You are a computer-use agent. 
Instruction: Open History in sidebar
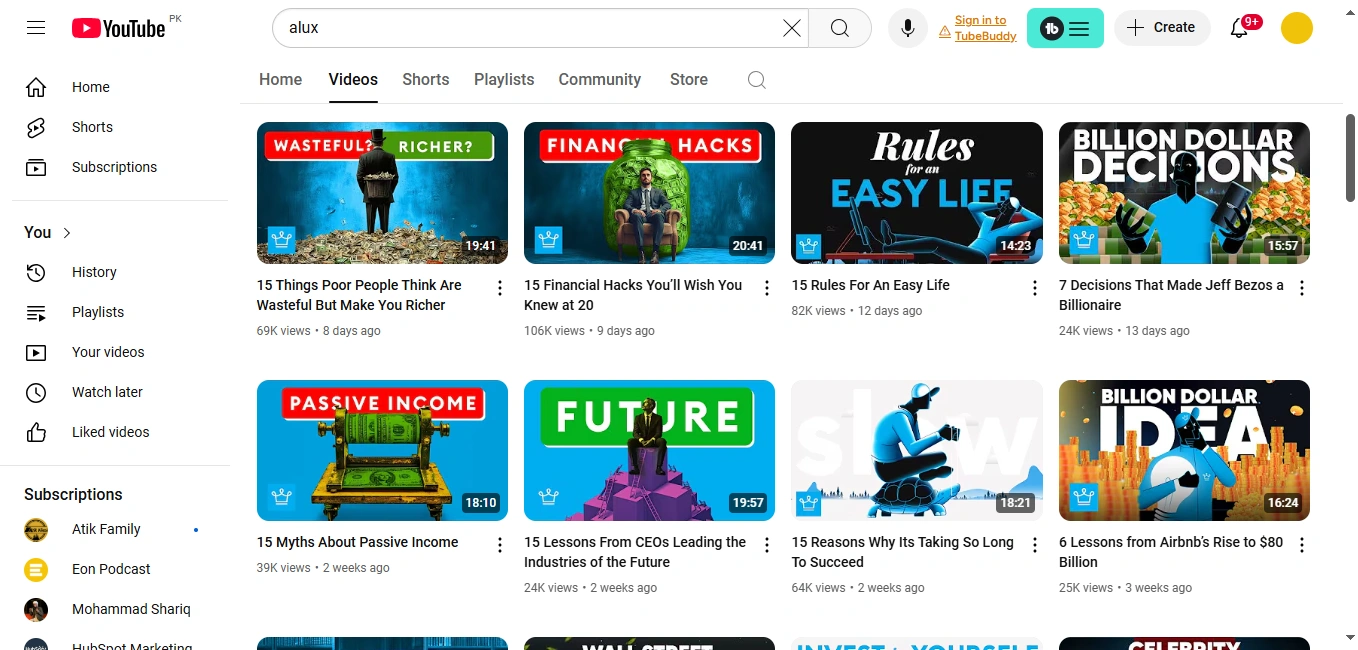click(x=120, y=272)
